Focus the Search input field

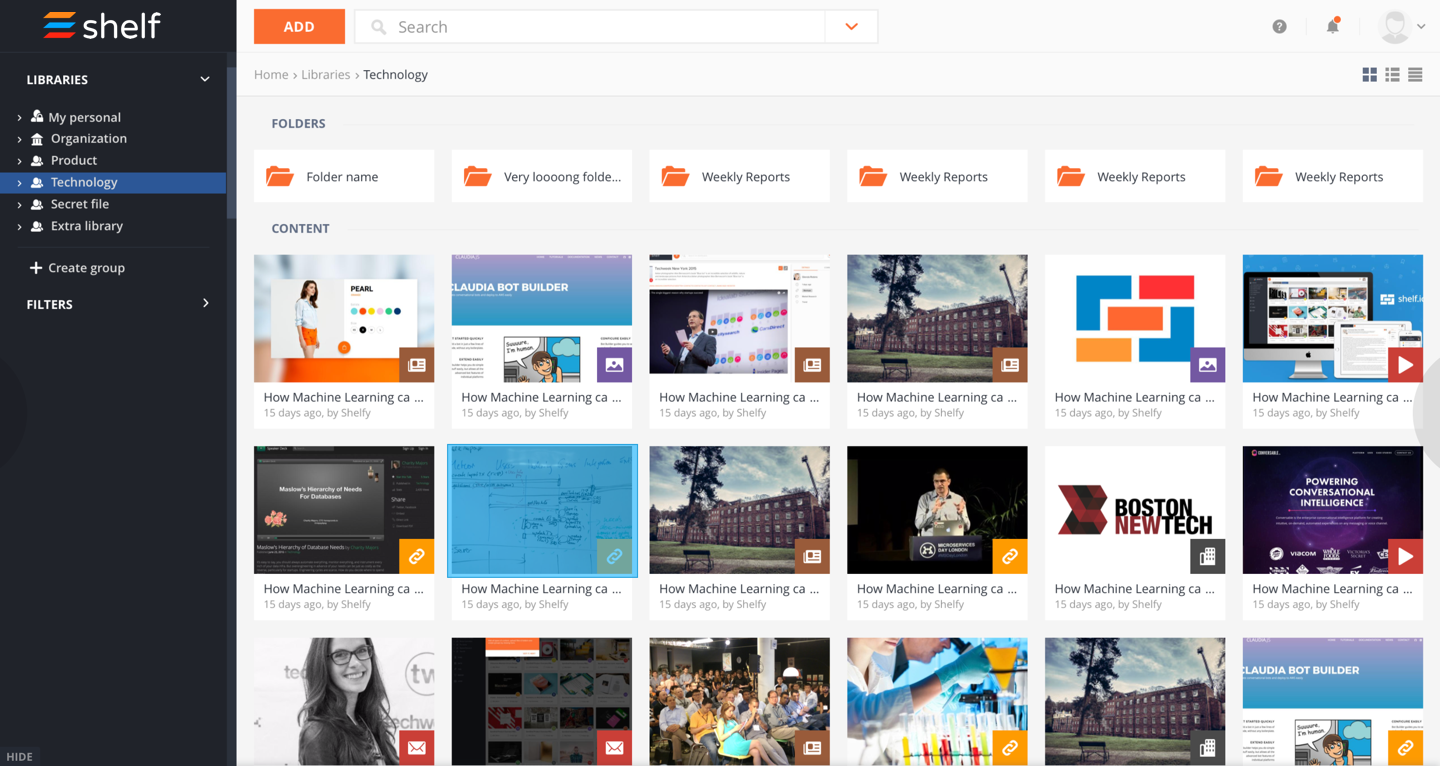[590, 27]
